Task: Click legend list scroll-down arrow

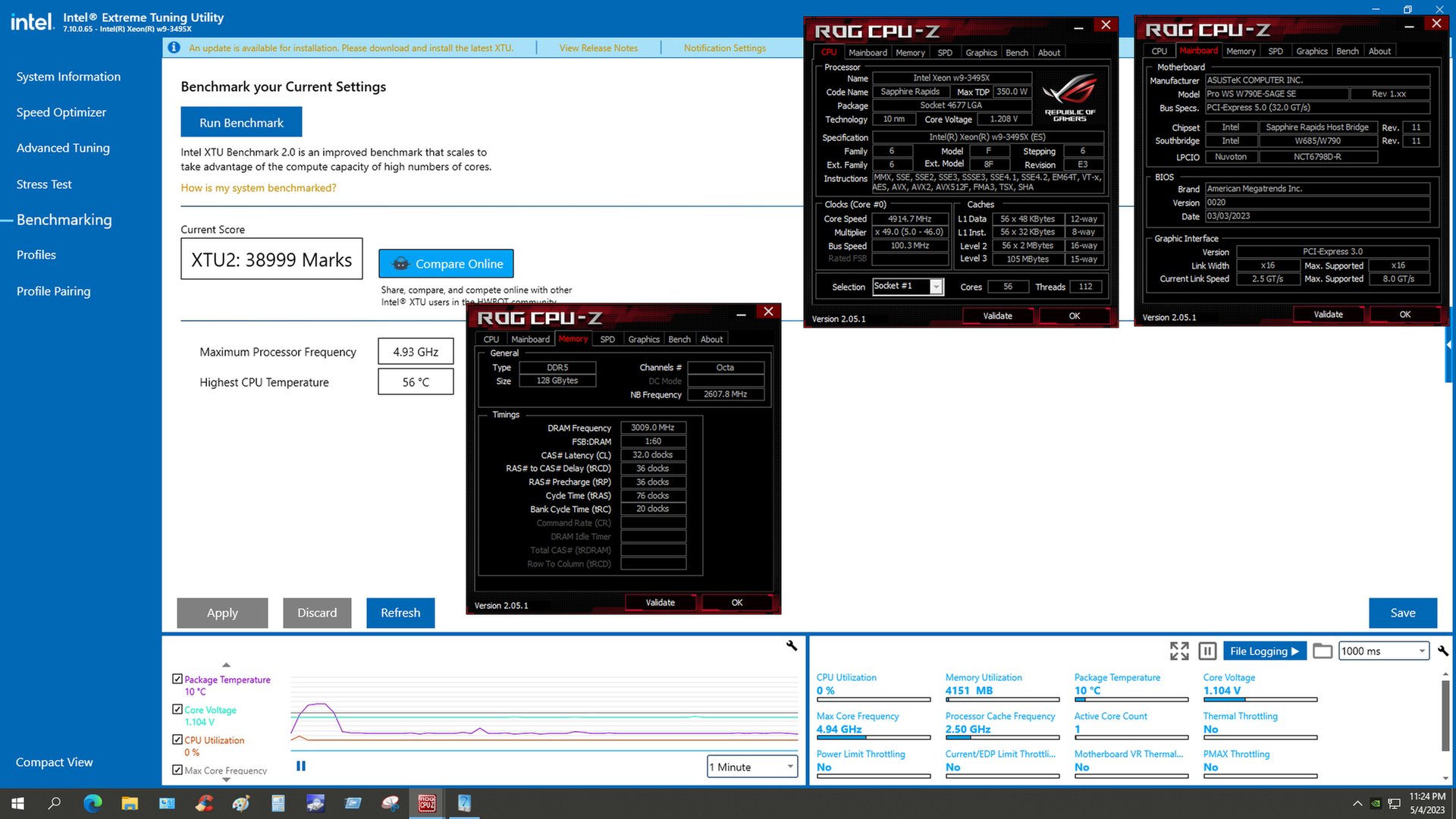Action: pos(226,780)
